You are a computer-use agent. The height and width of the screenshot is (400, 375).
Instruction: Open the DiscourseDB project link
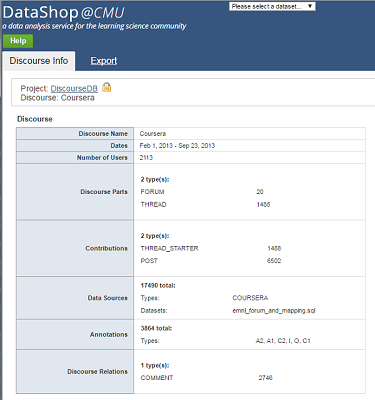click(74, 88)
